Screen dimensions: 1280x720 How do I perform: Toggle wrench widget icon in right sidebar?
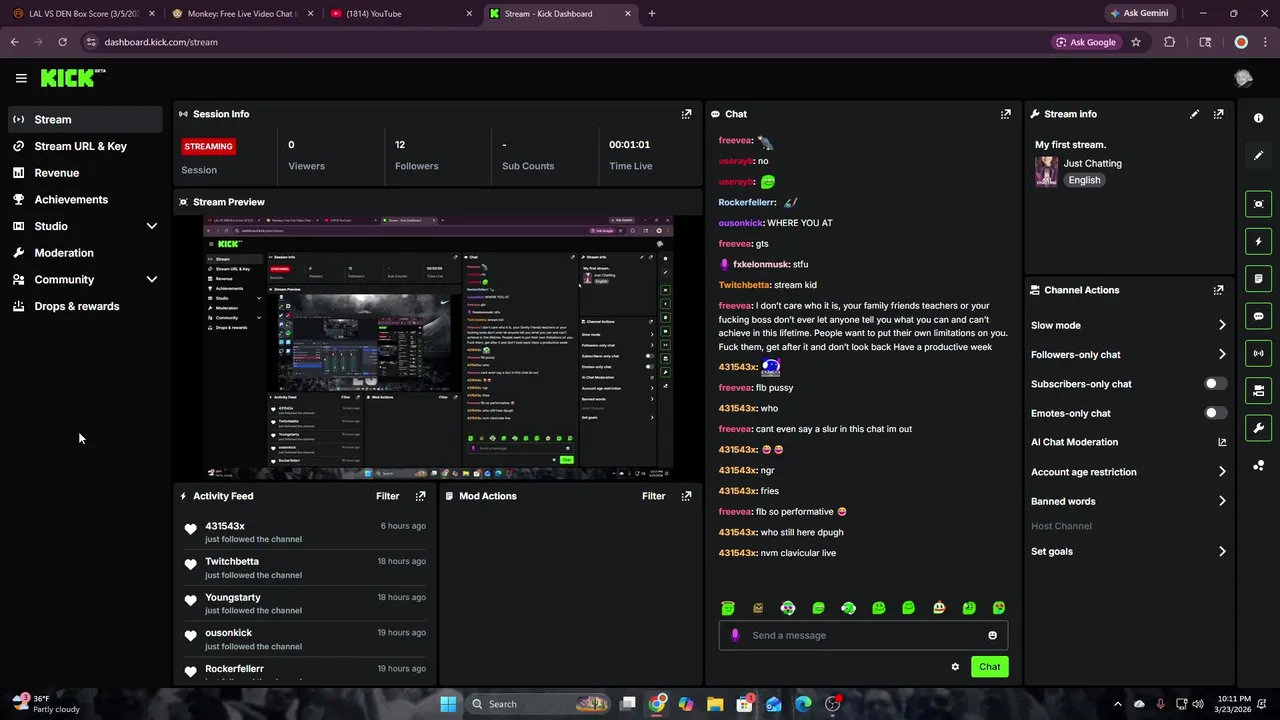coord(1258,428)
